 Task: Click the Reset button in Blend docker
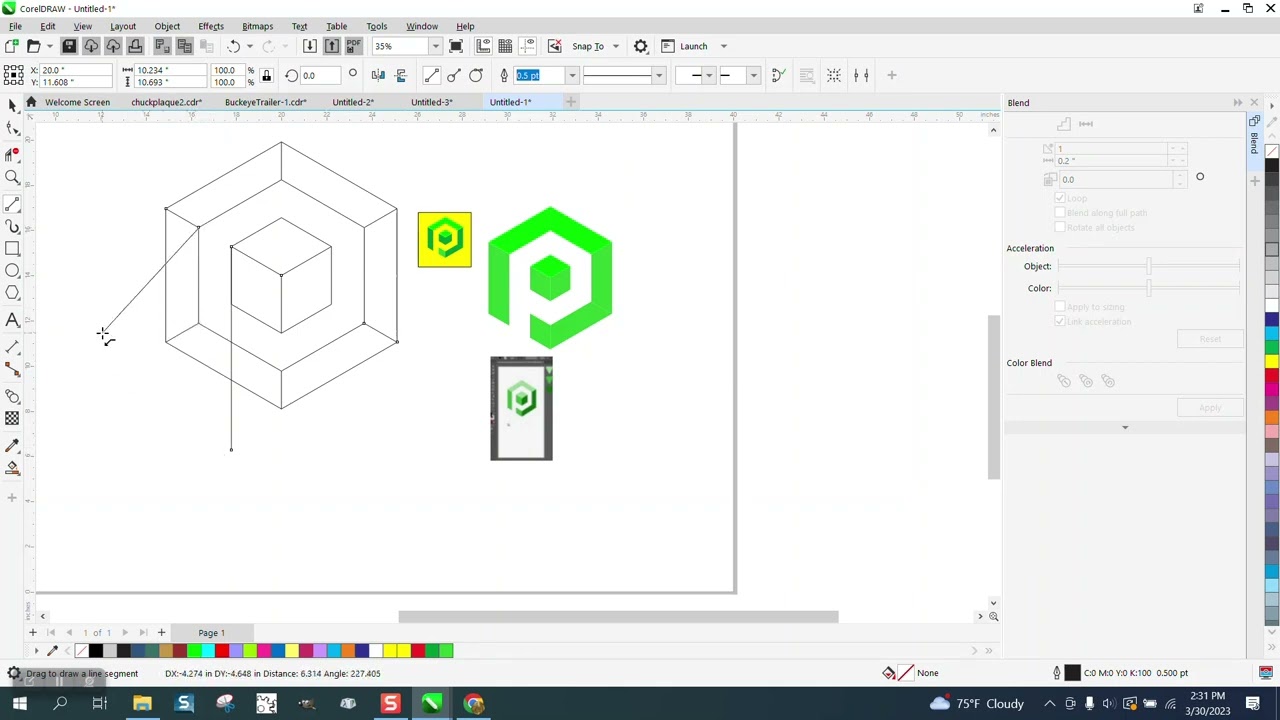coord(1210,339)
